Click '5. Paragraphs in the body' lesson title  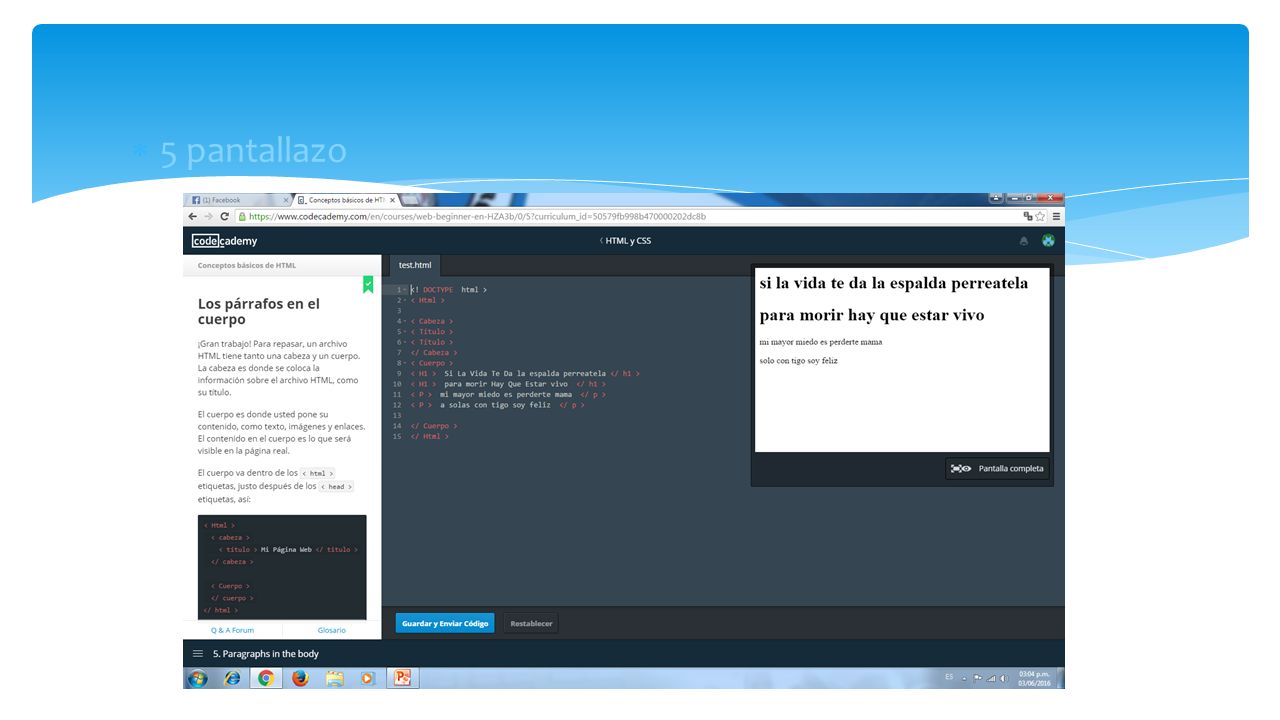[266, 654]
